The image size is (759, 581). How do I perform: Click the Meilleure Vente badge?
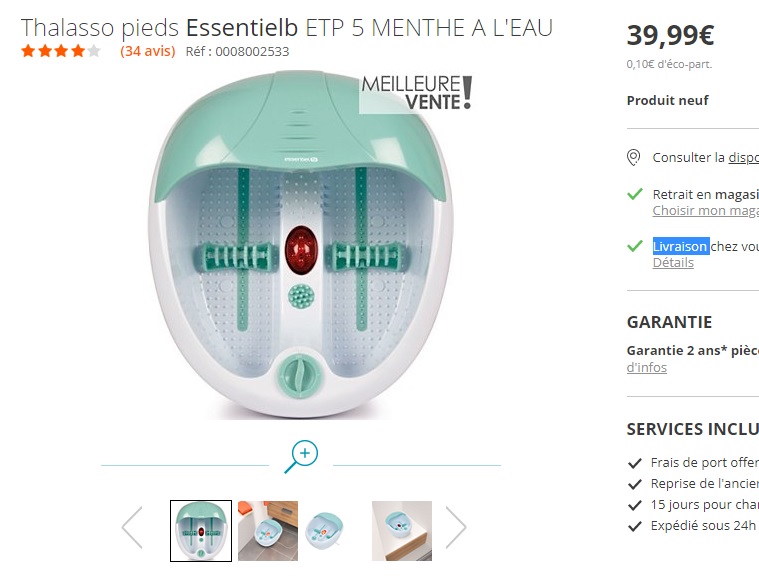tap(414, 91)
